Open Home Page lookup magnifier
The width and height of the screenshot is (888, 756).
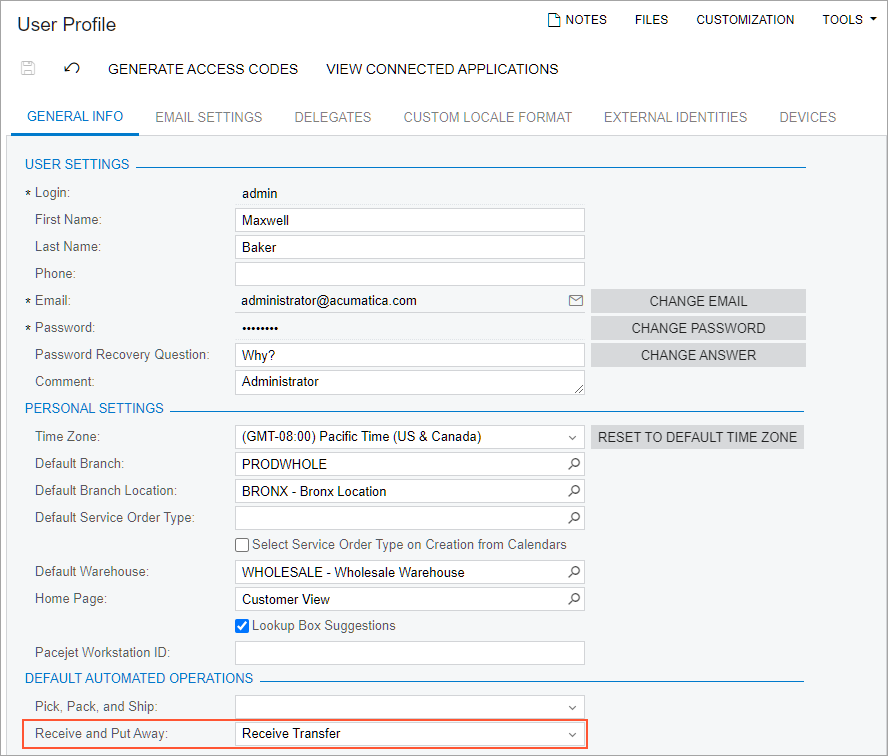pos(574,599)
